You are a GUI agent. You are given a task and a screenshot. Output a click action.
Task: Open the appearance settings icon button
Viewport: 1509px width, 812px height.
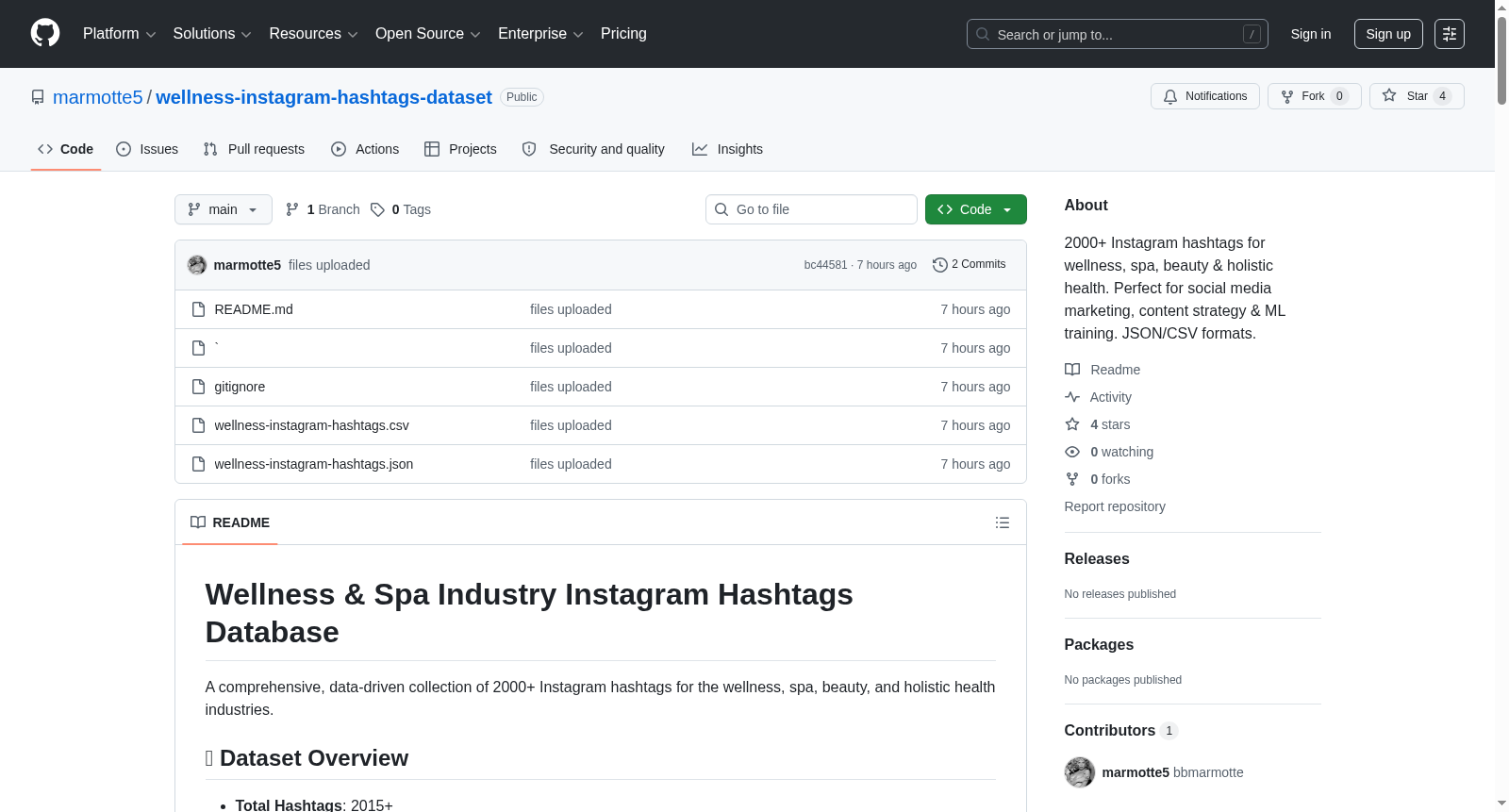pos(1450,34)
